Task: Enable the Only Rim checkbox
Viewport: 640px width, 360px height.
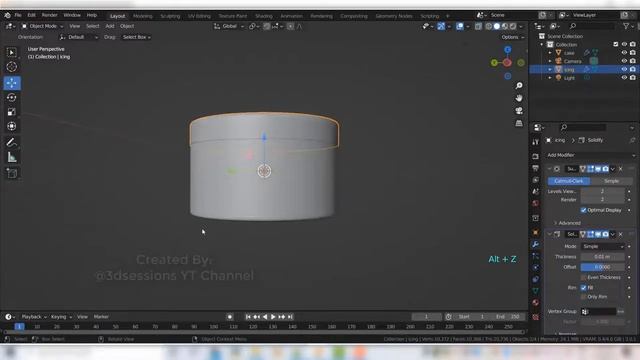Action: 583,297
